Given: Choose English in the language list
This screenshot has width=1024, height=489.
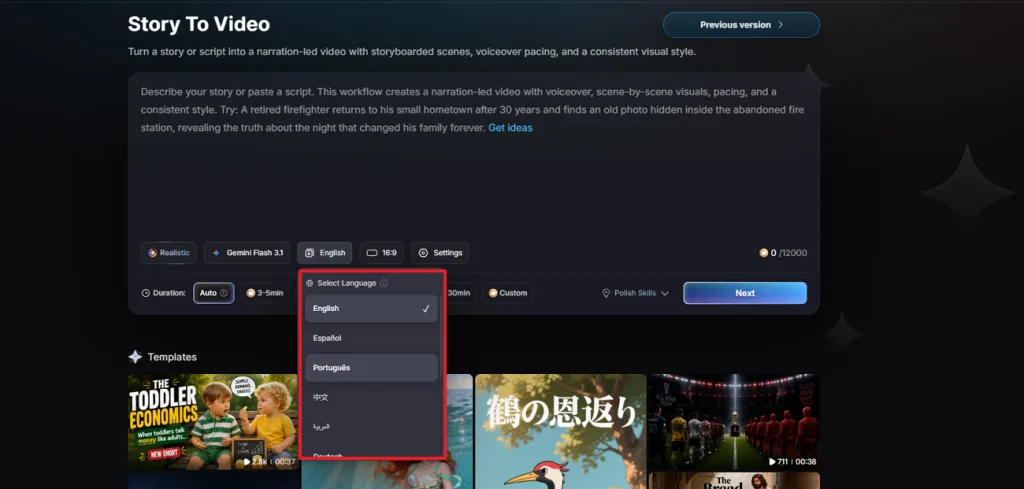Looking at the screenshot, I should [x=371, y=308].
